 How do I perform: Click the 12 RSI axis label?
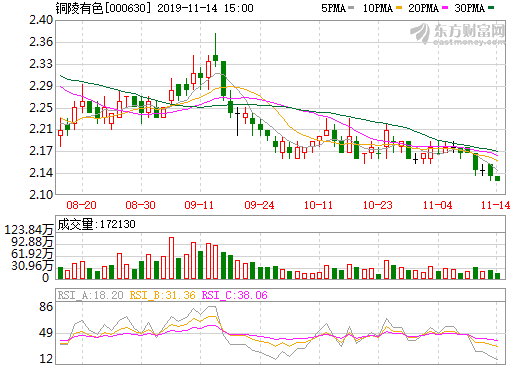pos(46,359)
